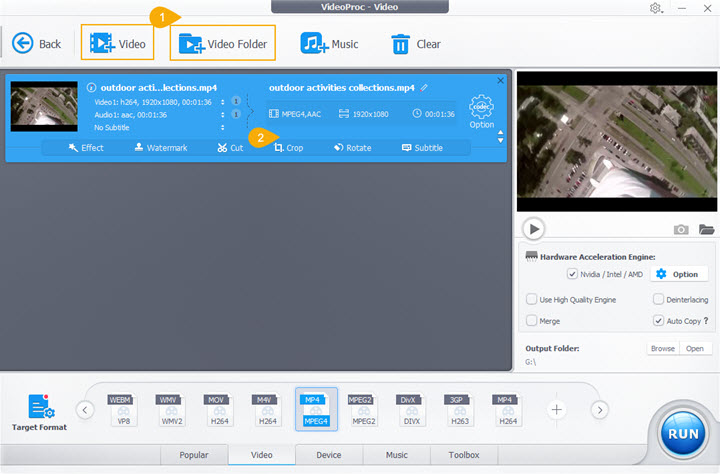Enable Use High Quality Engine
Viewport: 720px width, 474px height.
tap(531, 299)
